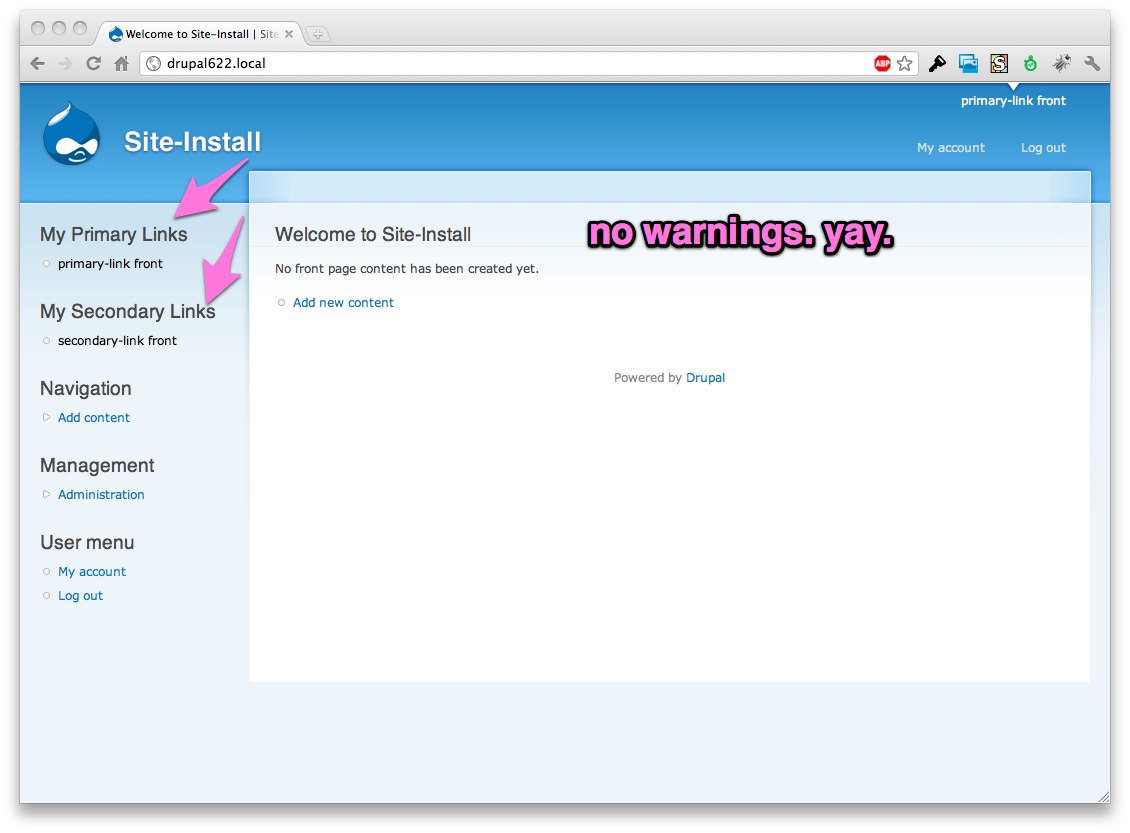This screenshot has width=1130, height=833.
Task: Click Add content in the Navigation block
Action: (94, 418)
